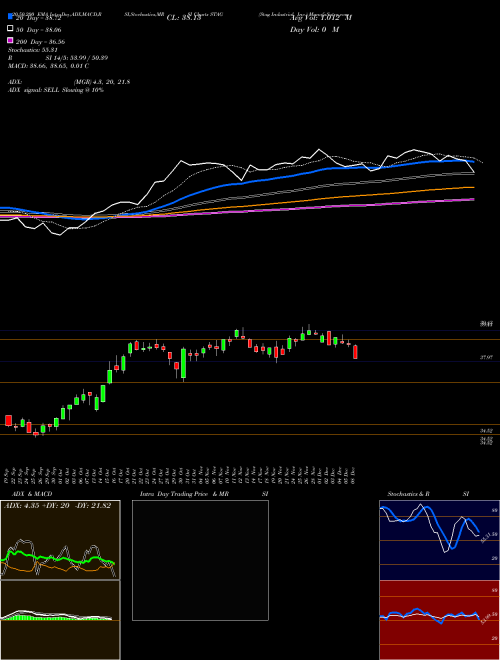500x660 pixels.
Task: Open the blue Stochastics mini chart
Action: 439,540
